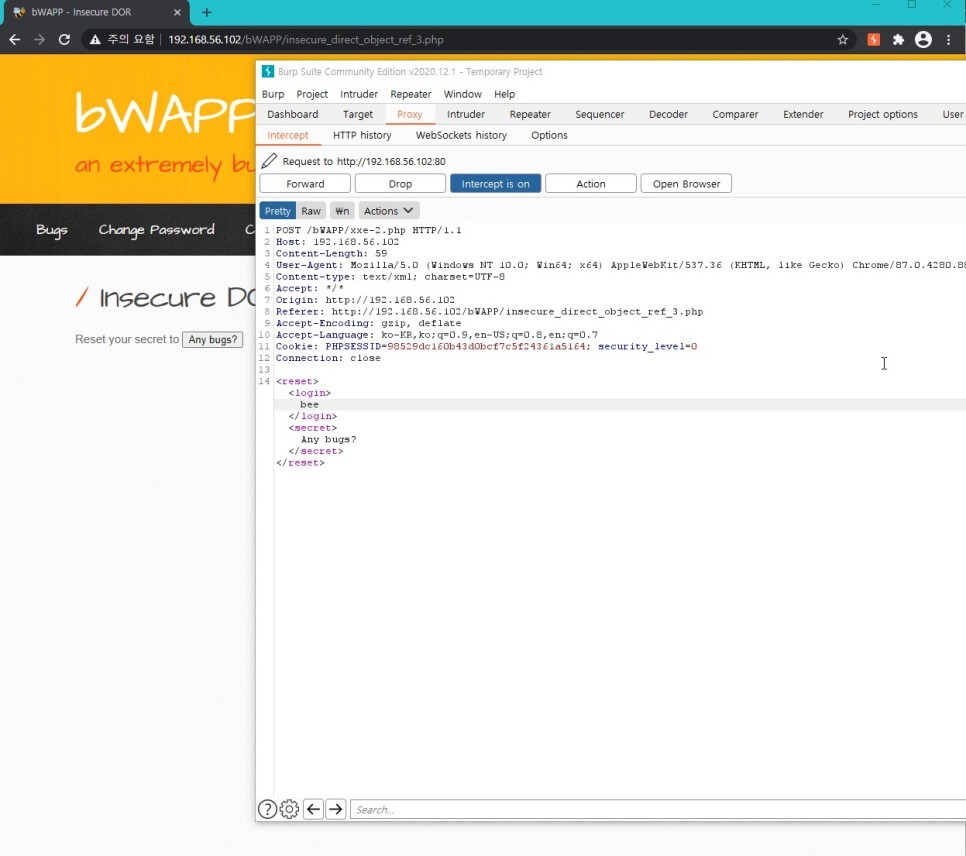This screenshot has width=966, height=856.
Task: Click the Referer header line
Action: click(489, 311)
